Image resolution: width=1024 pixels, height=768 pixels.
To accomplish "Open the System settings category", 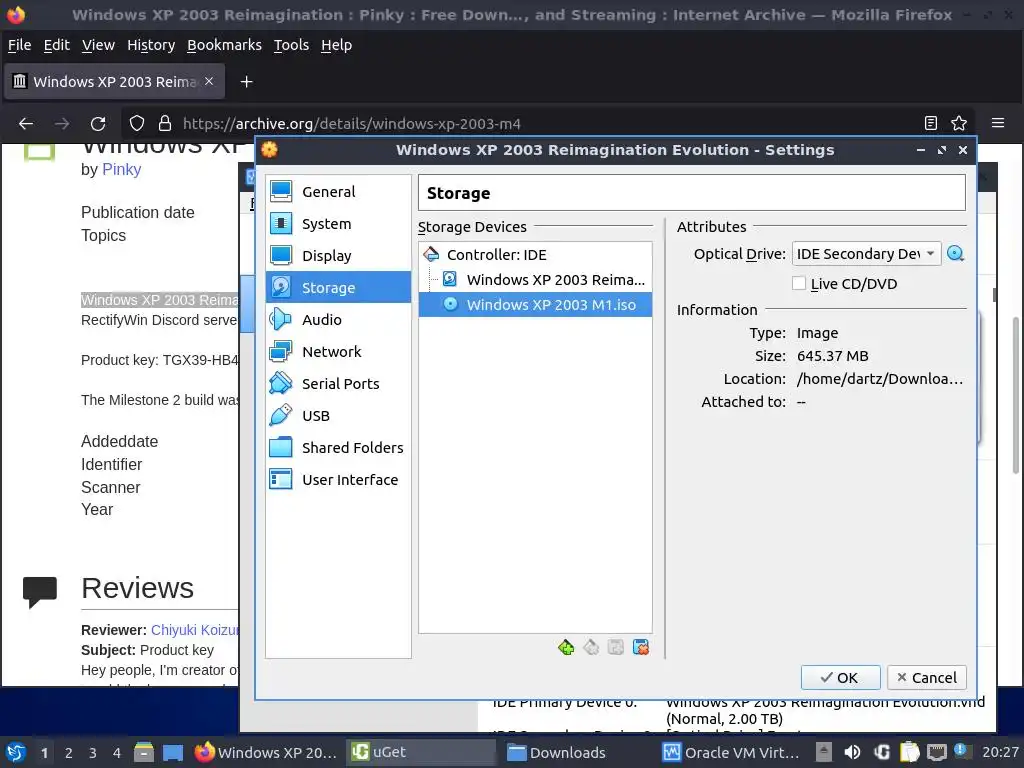I will pyautogui.click(x=338, y=223).
